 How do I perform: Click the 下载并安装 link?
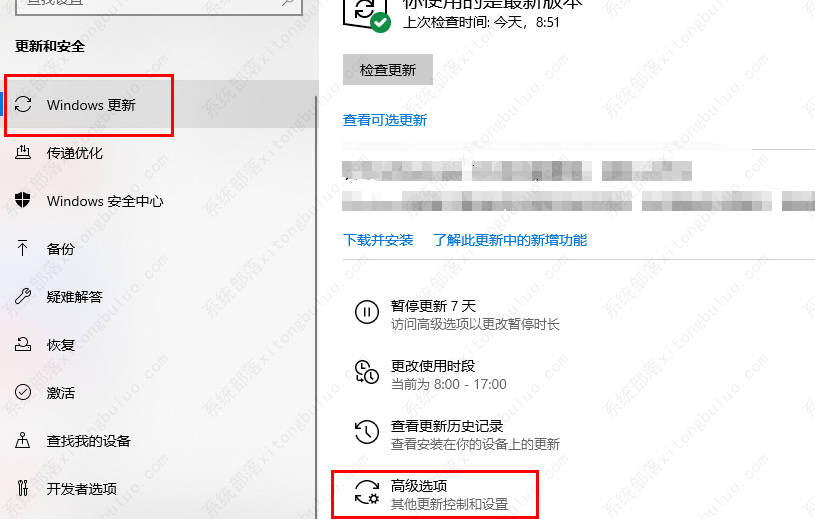click(x=378, y=240)
